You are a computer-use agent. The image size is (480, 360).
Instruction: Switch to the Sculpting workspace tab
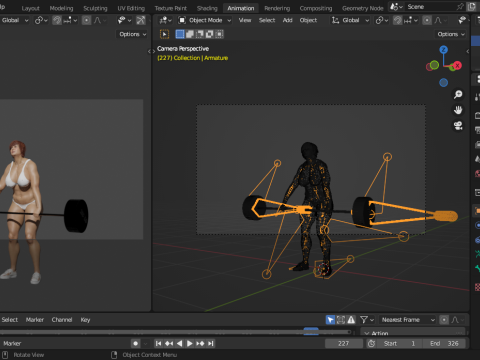(x=95, y=8)
